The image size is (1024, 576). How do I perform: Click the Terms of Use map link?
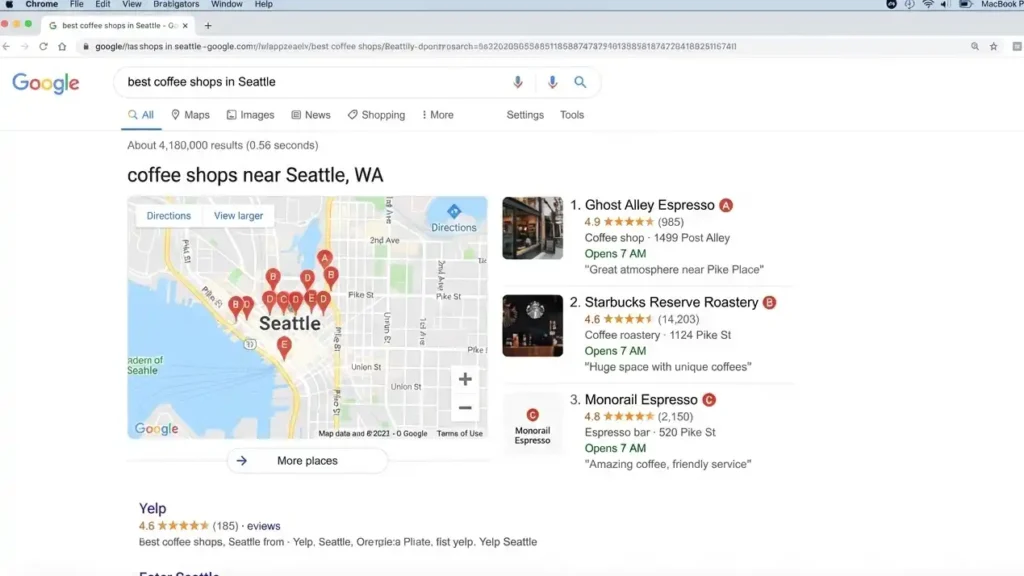pyautogui.click(x=460, y=434)
